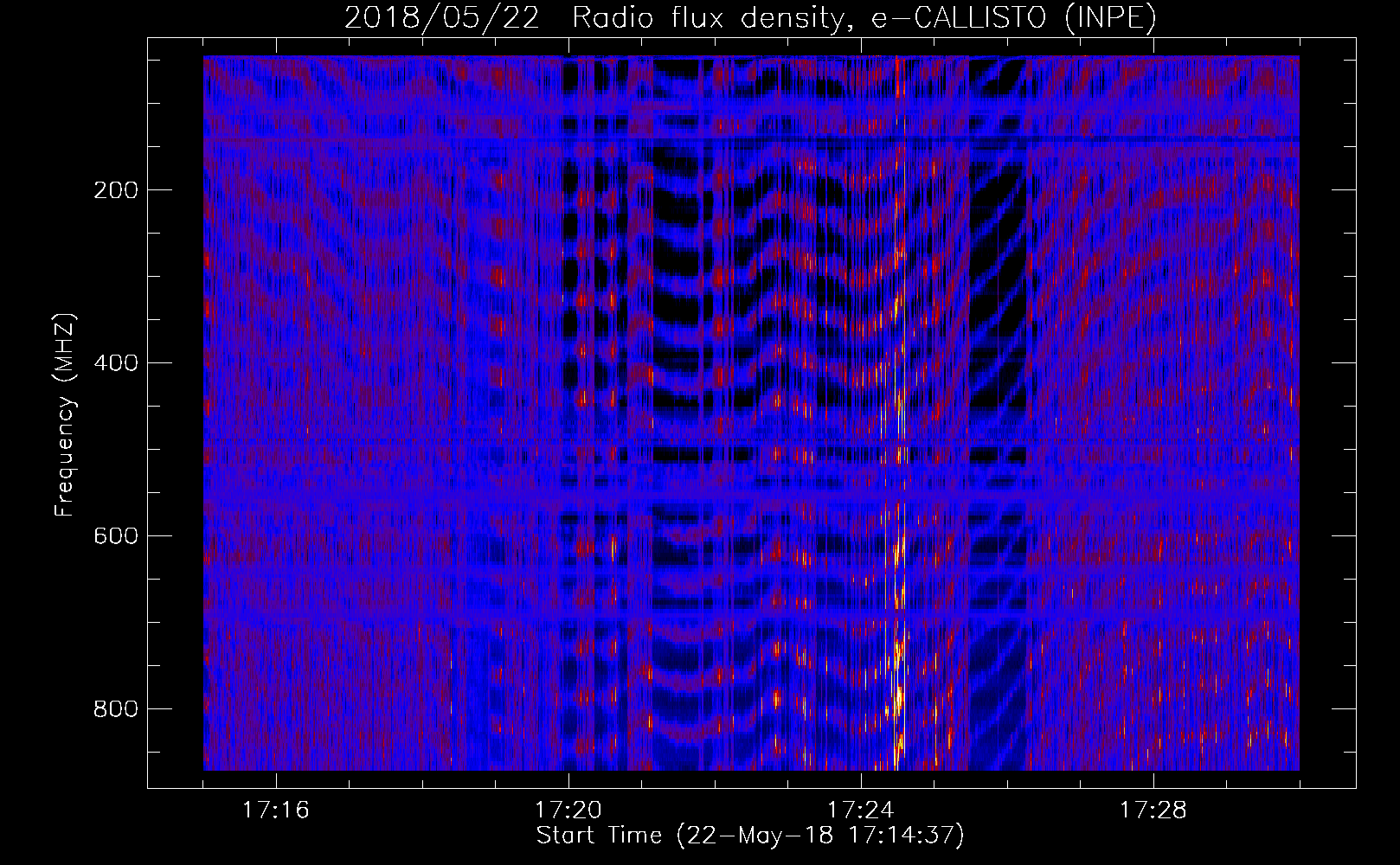This screenshot has height=865, width=1400.
Task: Click the 'Start Time (22-May-18 17:14:37)' label
Action: click(x=750, y=836)
